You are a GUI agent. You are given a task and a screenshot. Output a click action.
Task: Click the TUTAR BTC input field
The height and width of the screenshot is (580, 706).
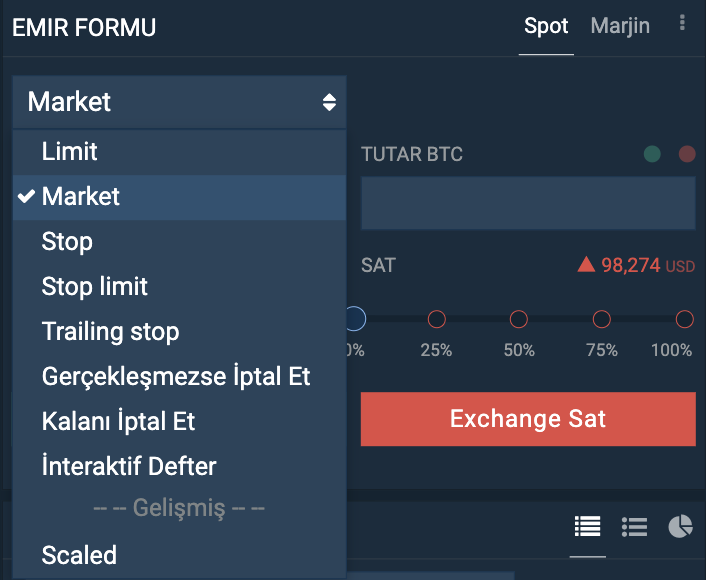(528, 203)
